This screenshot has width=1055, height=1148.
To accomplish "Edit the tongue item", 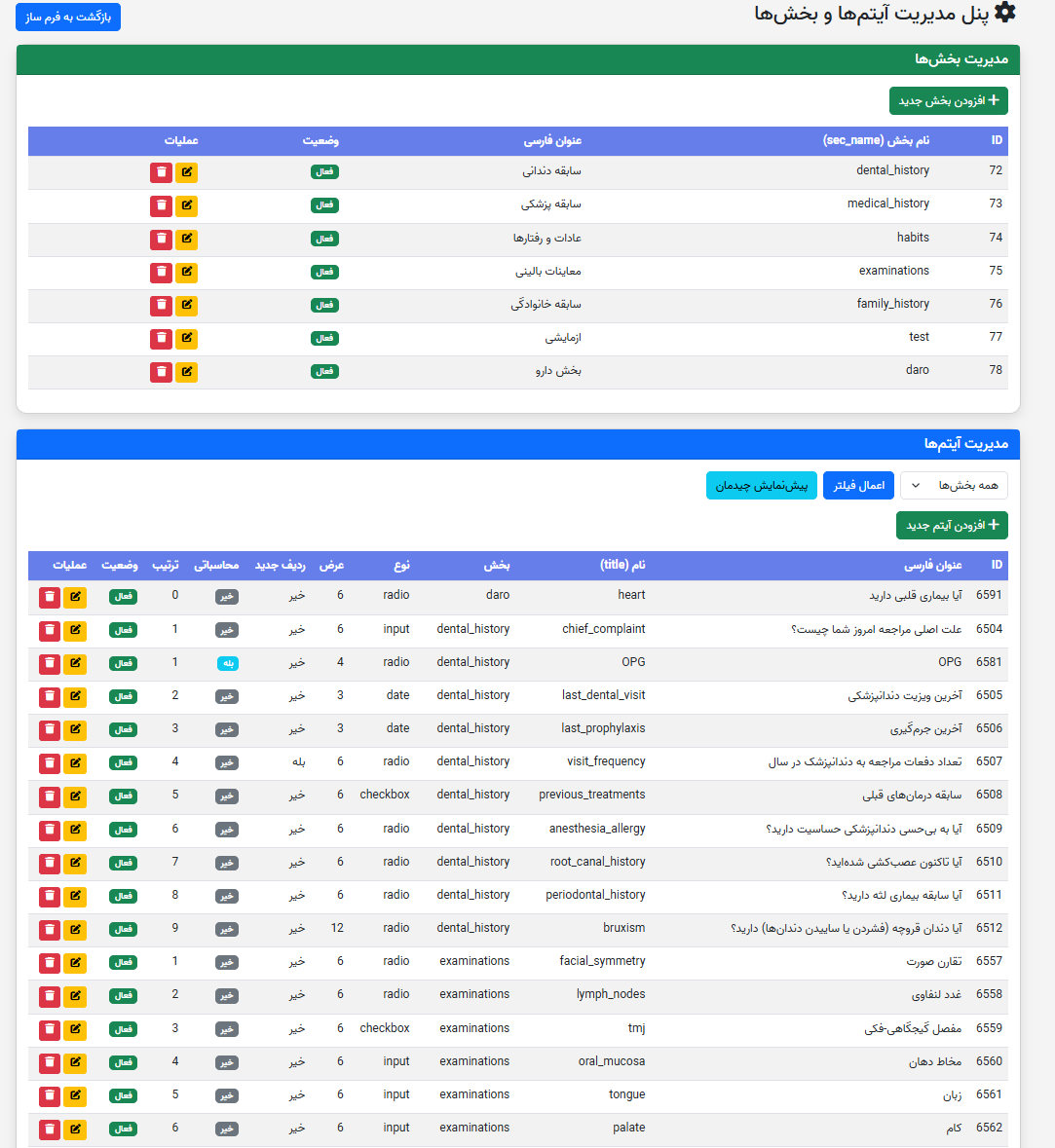I will [75, 1096].
